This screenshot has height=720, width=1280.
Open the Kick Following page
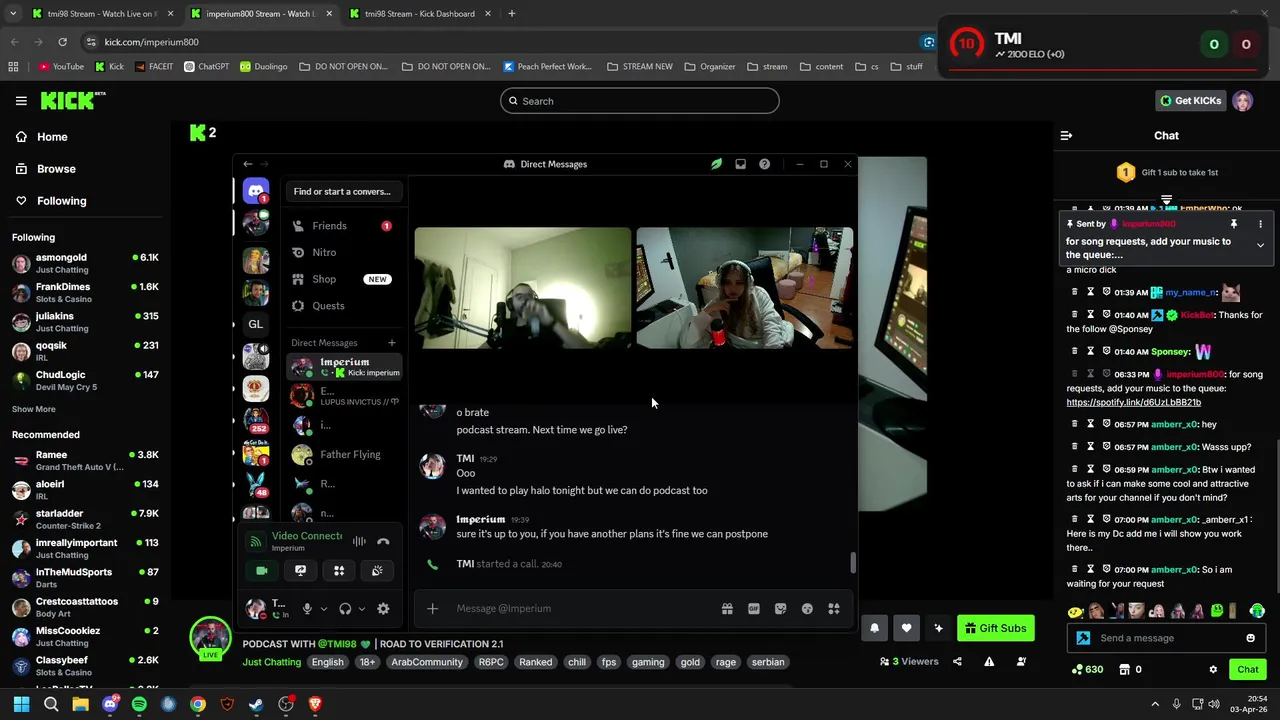tap(51, 201)
